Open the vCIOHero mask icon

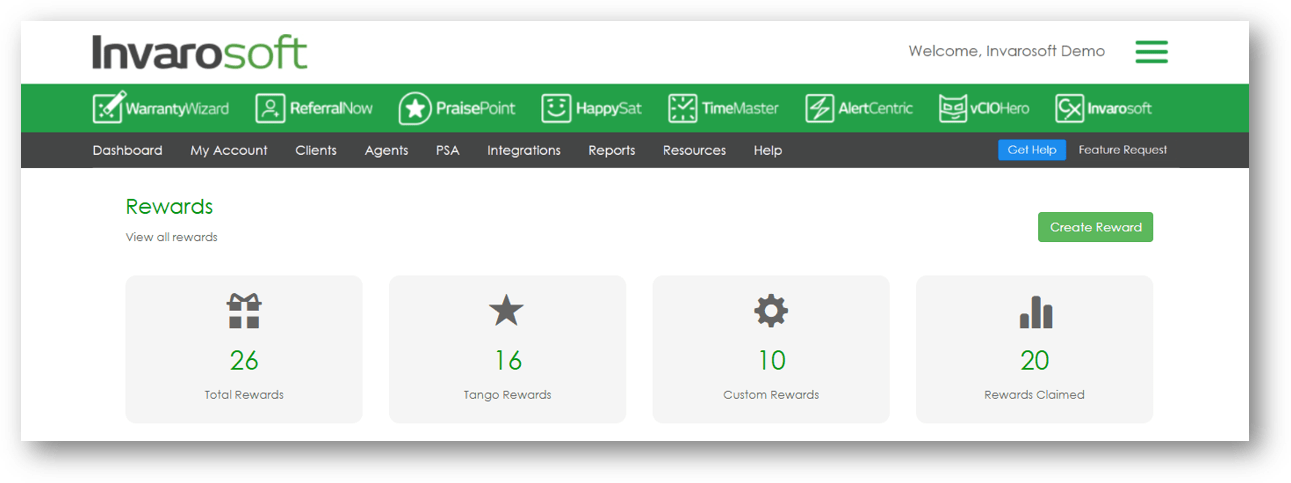click(x=952, y=108)
